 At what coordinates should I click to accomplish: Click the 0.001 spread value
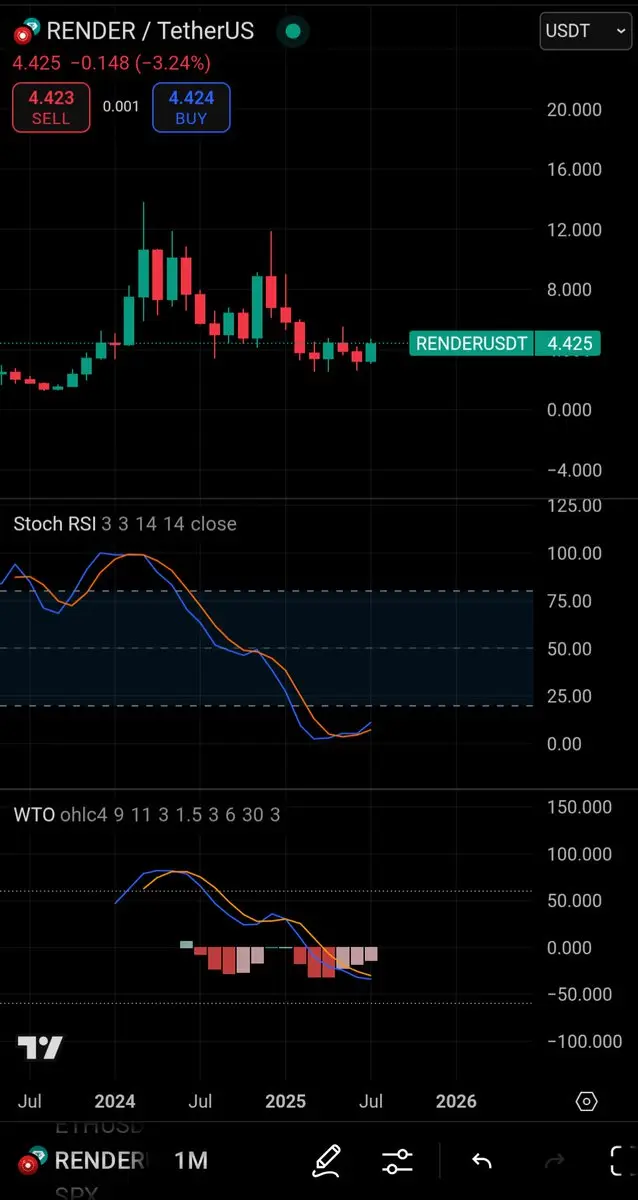[121, 106]
